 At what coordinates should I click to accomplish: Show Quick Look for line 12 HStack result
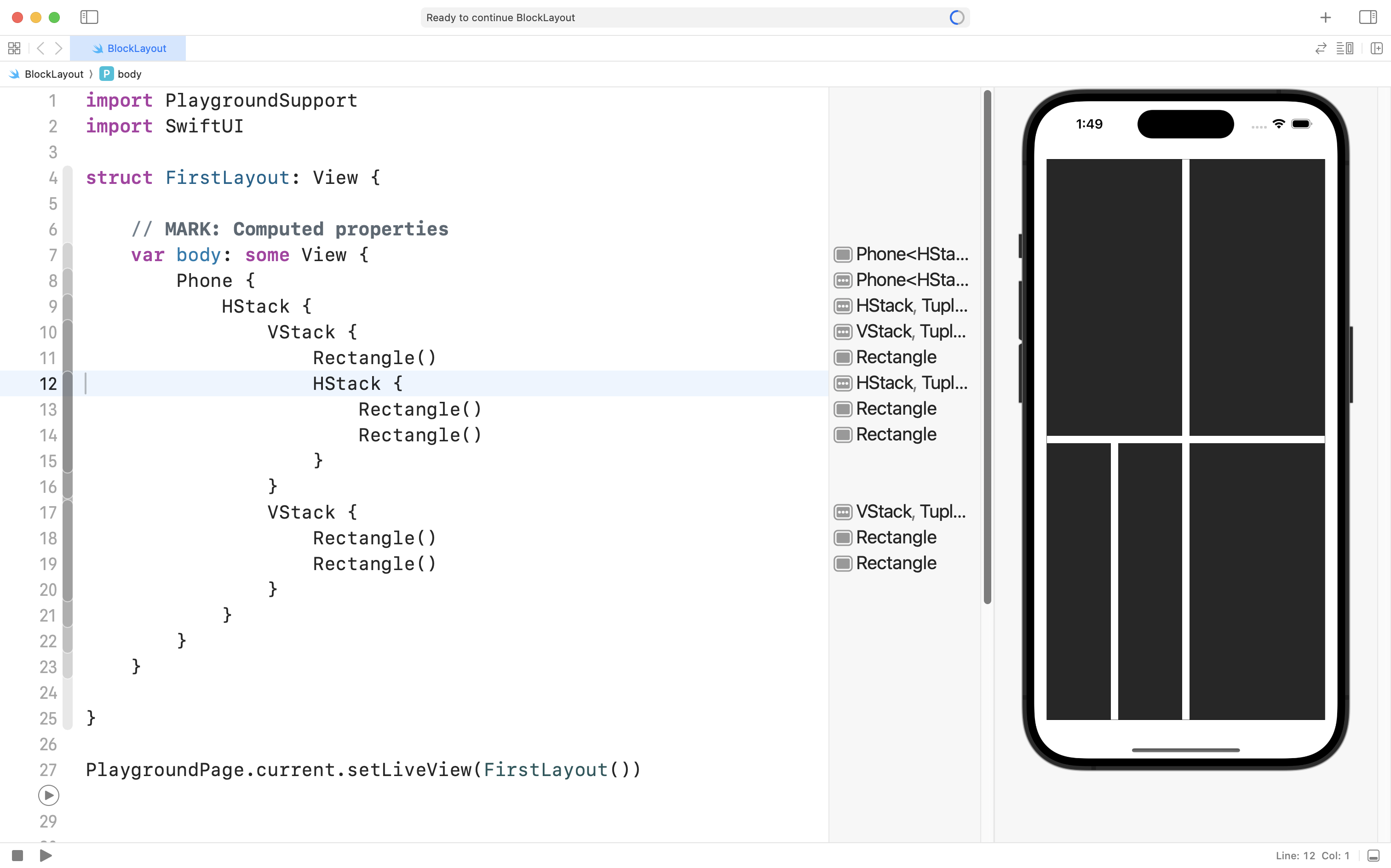pos(843,383)
